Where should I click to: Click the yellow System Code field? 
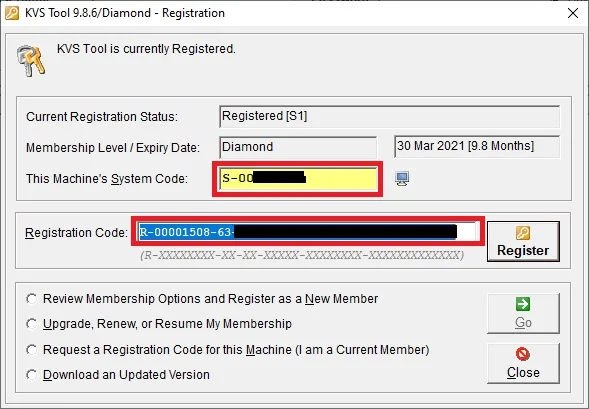[298, 179]
